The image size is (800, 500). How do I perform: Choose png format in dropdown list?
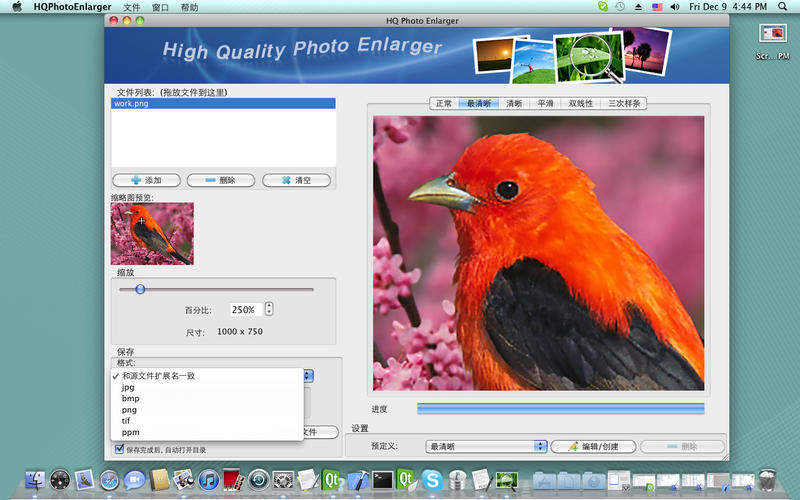(x=129, y=410)
